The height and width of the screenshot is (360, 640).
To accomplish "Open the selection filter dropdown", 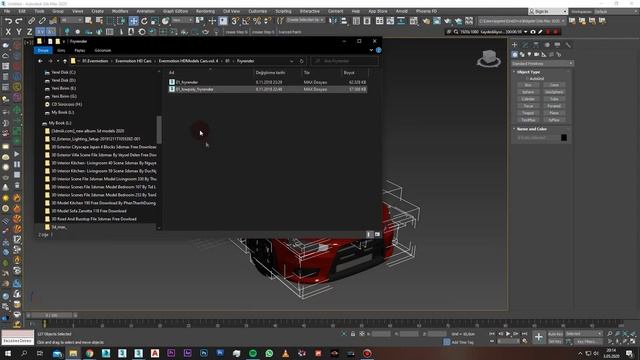I will point(71,20).
